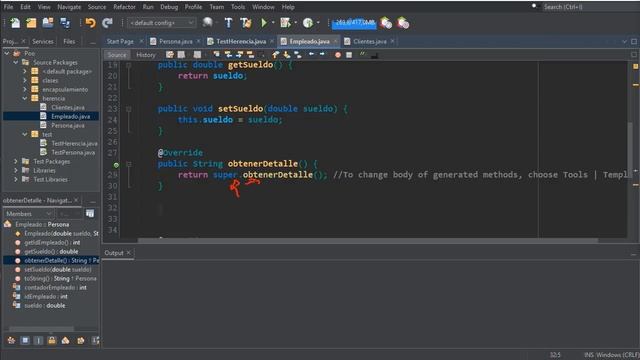Click the editor back arrow icon

point(311,54)
